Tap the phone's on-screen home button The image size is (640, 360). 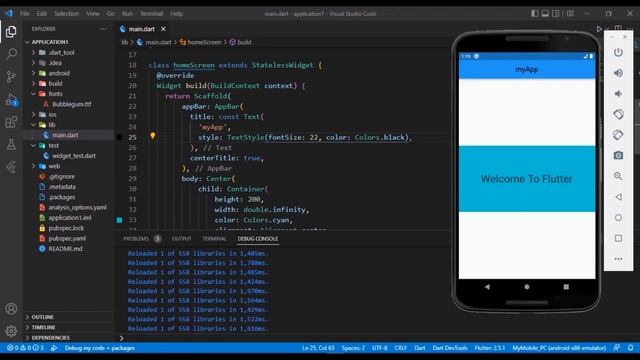tap(527, 287)
